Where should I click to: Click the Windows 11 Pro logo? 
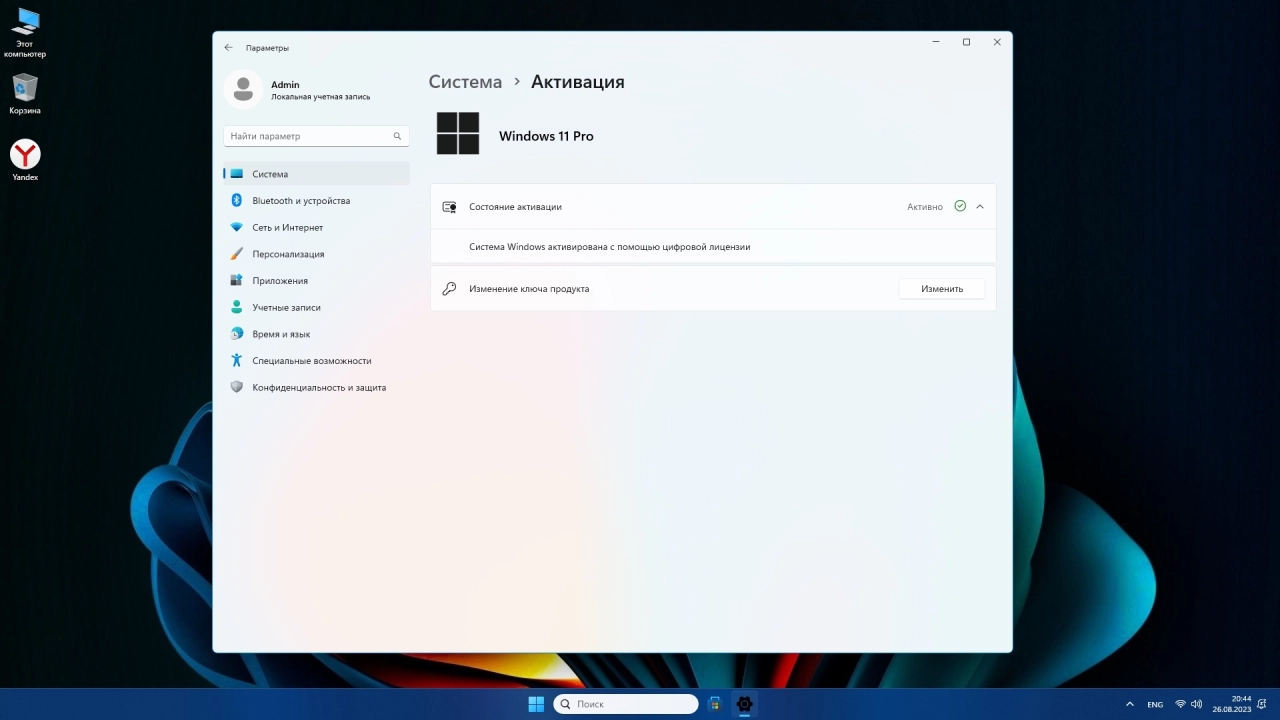click(458, 133)
